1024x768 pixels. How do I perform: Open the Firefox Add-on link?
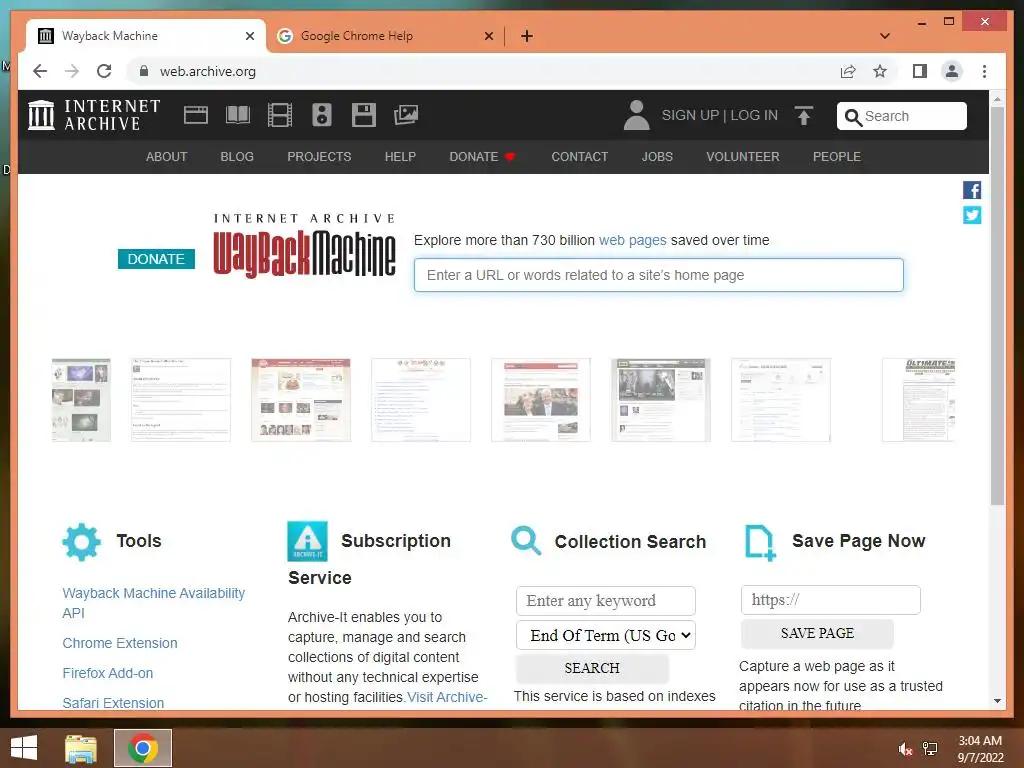[108, 673]
